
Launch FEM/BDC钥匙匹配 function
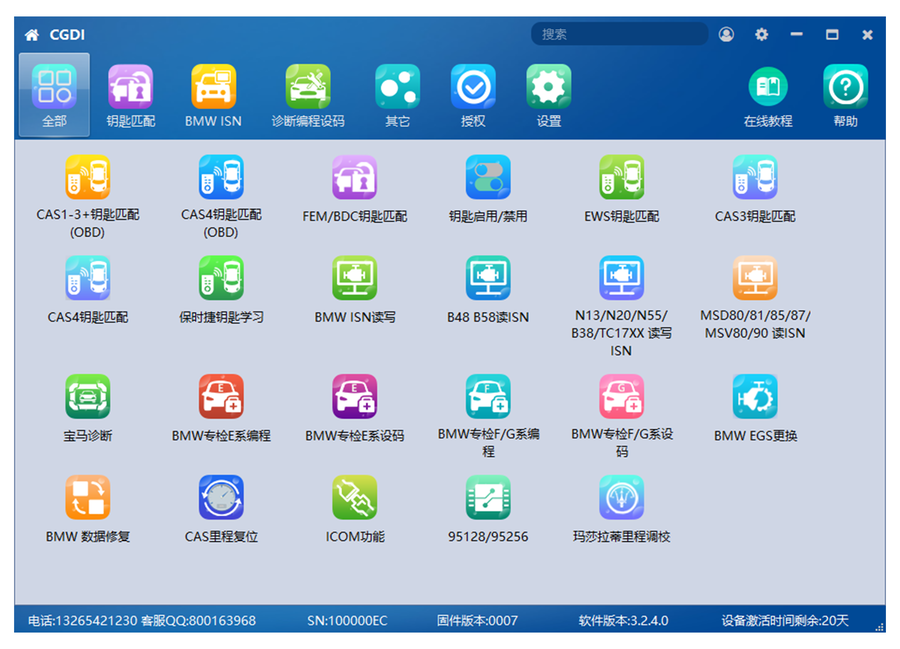coord(354,178)
